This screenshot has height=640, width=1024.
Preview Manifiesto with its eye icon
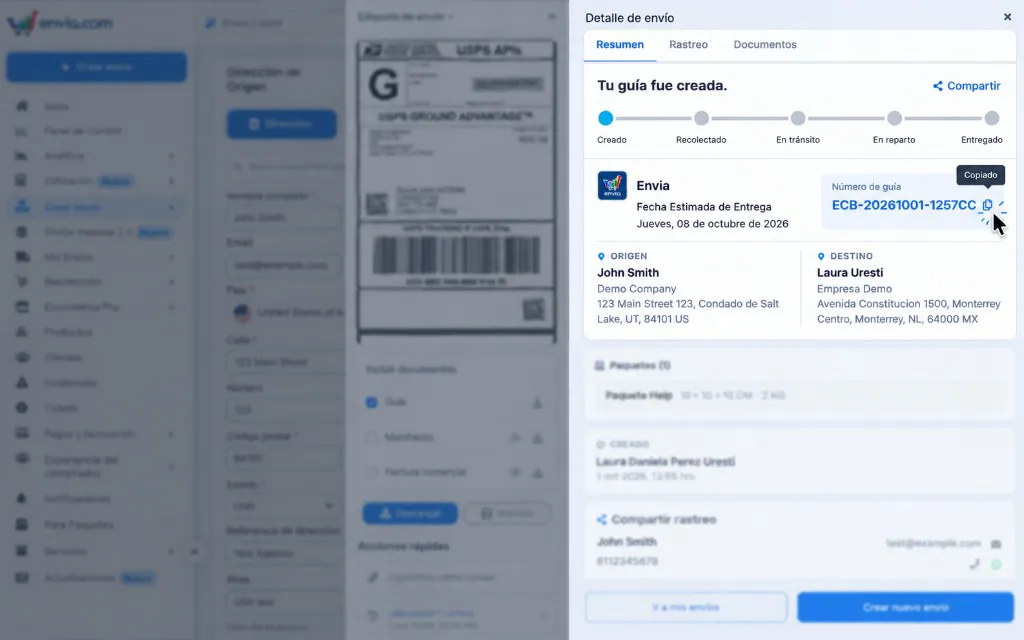click(515, 438)
